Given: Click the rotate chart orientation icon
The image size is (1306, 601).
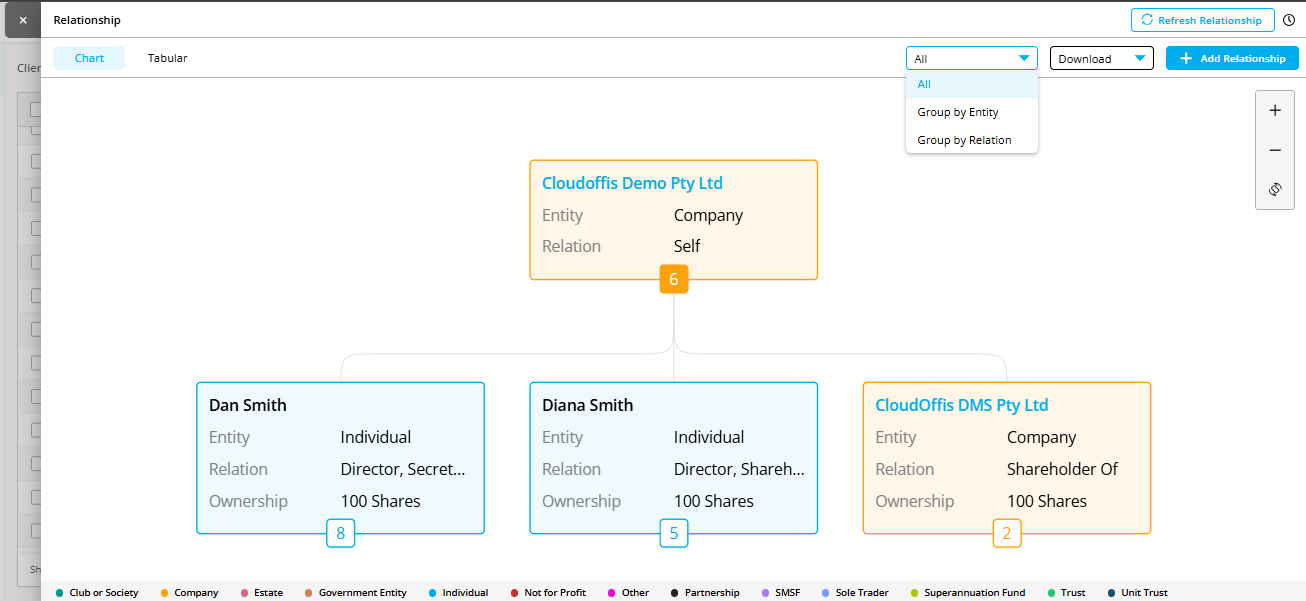Looking at the screenshot, I should coord(1274,189).
